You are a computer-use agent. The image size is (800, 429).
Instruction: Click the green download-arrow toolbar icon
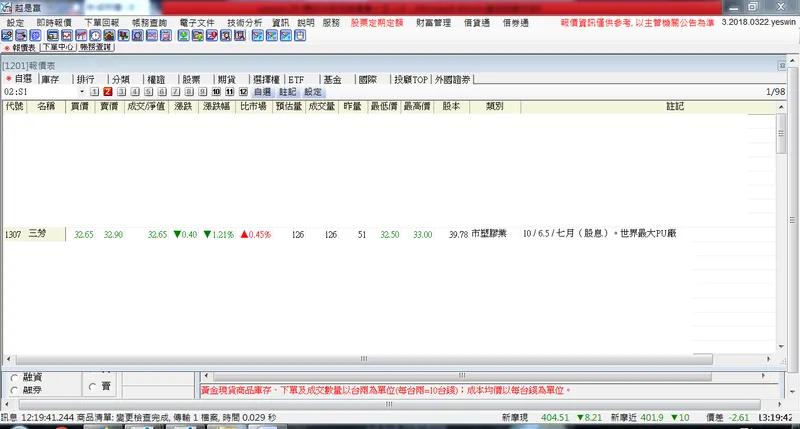(x=183, y=35)
